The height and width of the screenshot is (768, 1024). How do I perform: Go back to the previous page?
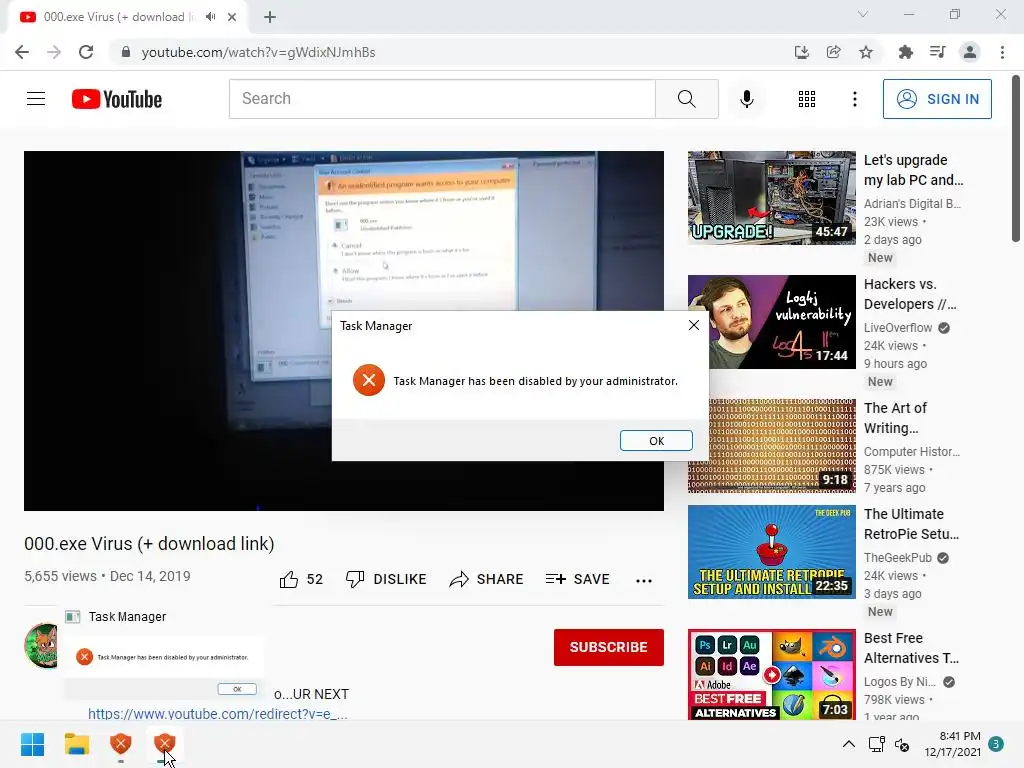click(22, 52)
